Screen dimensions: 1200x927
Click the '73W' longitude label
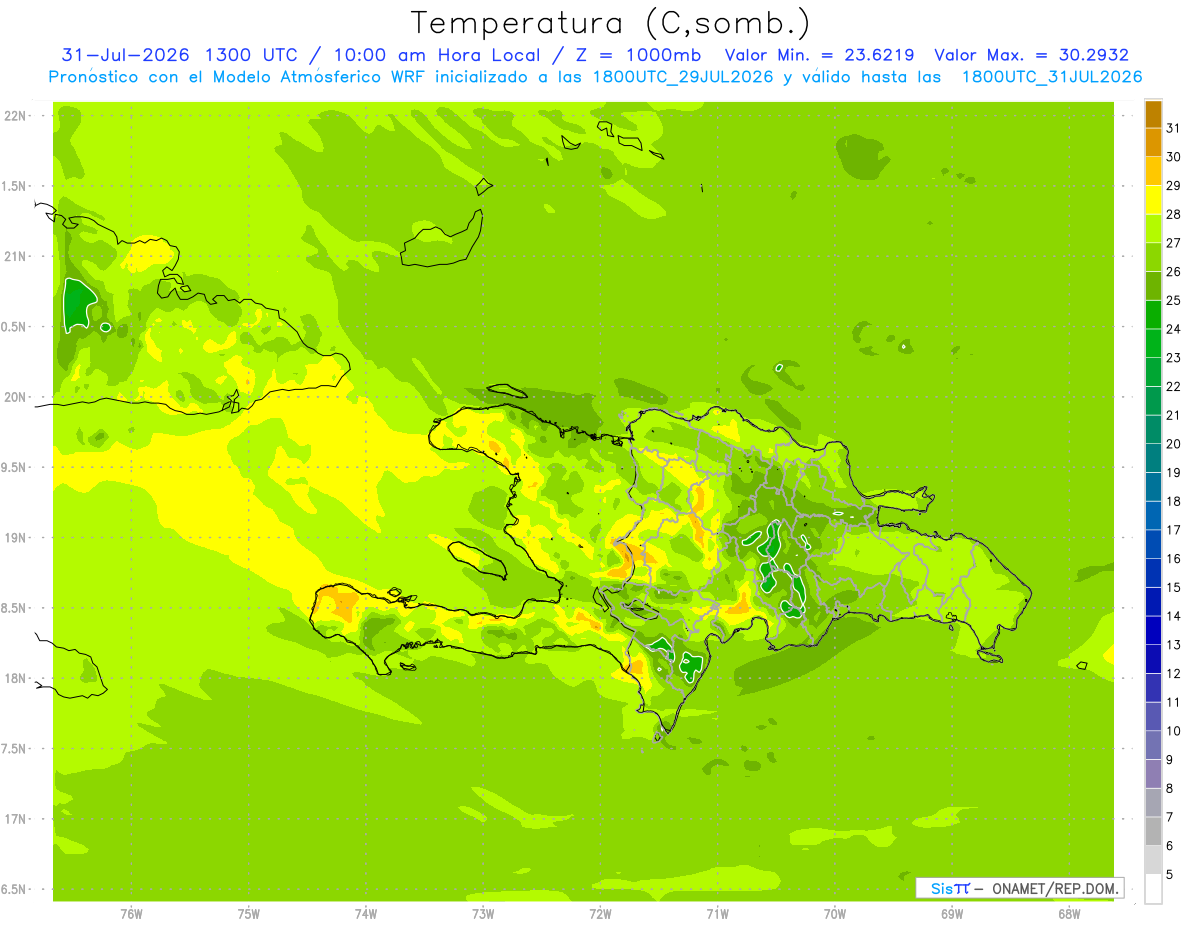(x=483, y=914)
